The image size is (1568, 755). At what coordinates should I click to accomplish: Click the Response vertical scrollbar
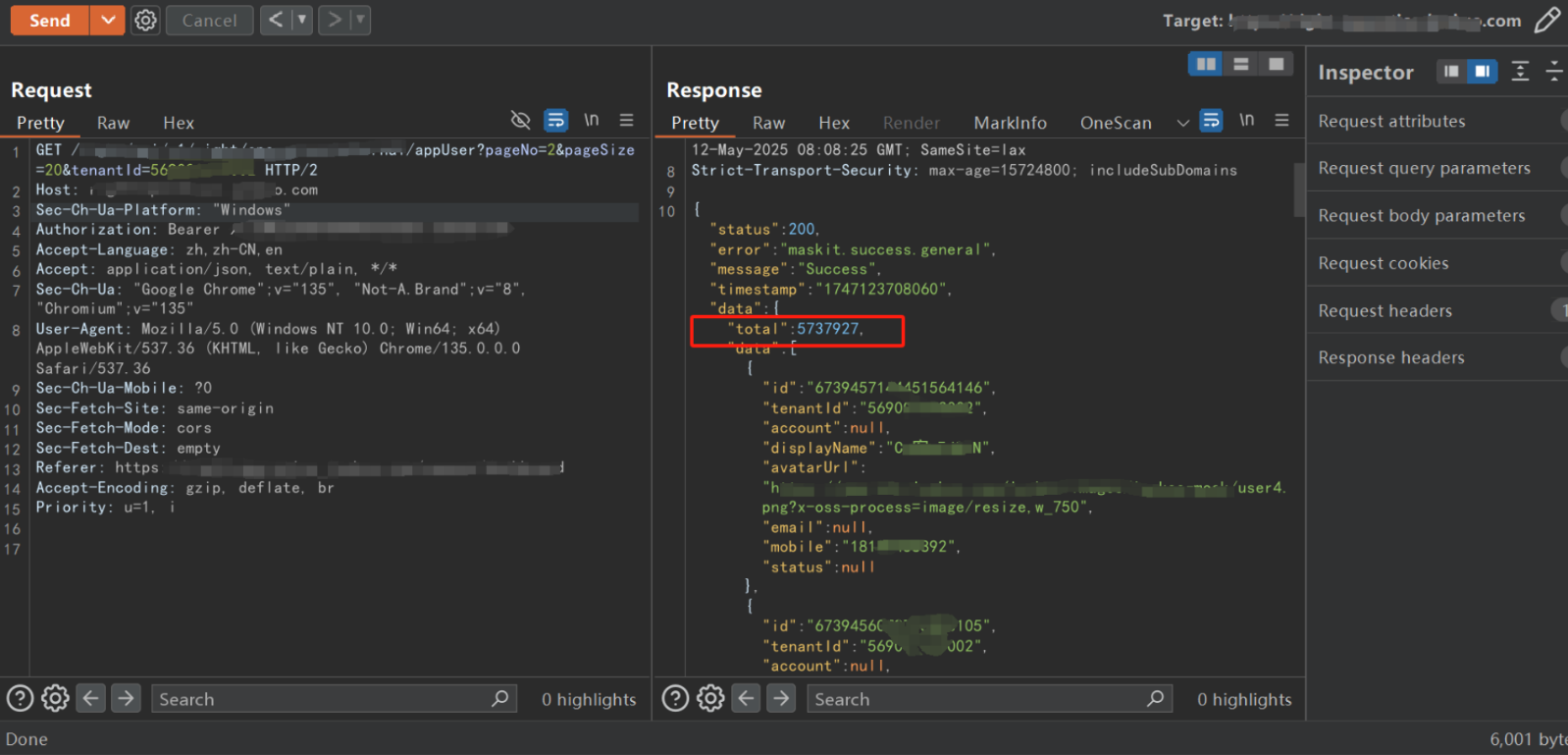point(1299,189)
